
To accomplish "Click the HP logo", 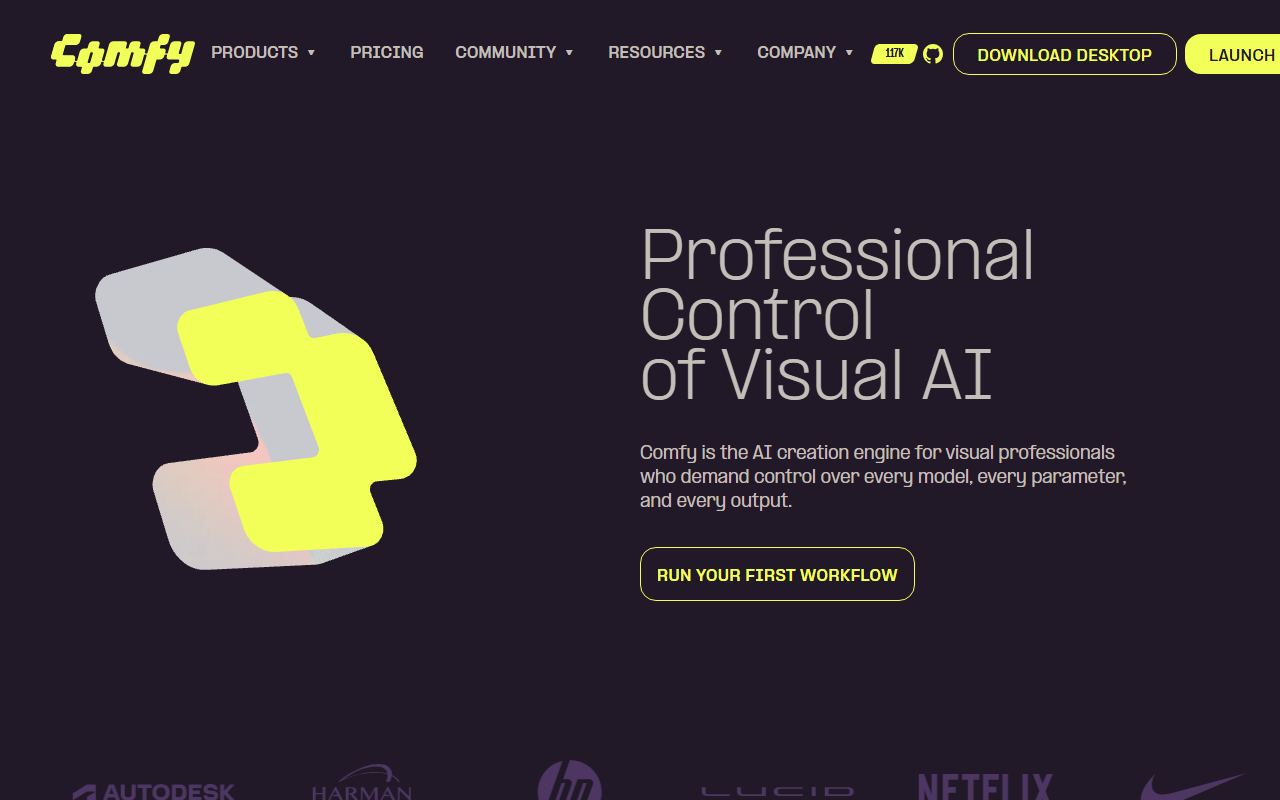I will (570, 781).
